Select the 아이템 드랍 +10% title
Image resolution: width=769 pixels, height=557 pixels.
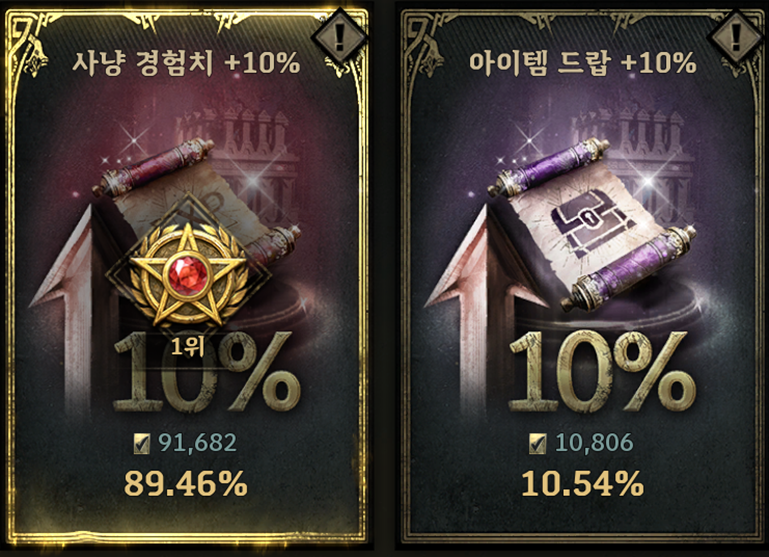tap(583, 63)
